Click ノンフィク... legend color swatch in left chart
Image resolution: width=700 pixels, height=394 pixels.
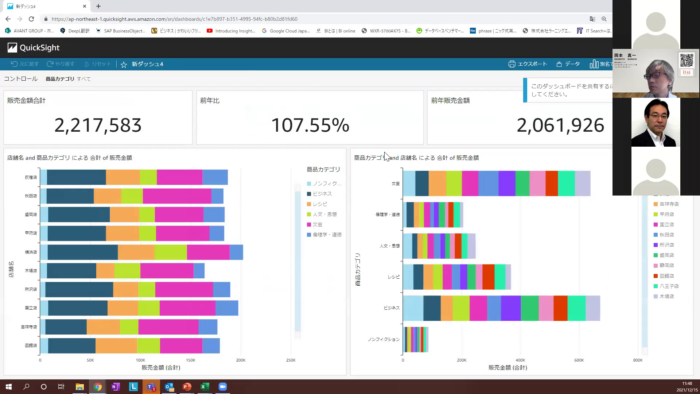pos(309,184)
